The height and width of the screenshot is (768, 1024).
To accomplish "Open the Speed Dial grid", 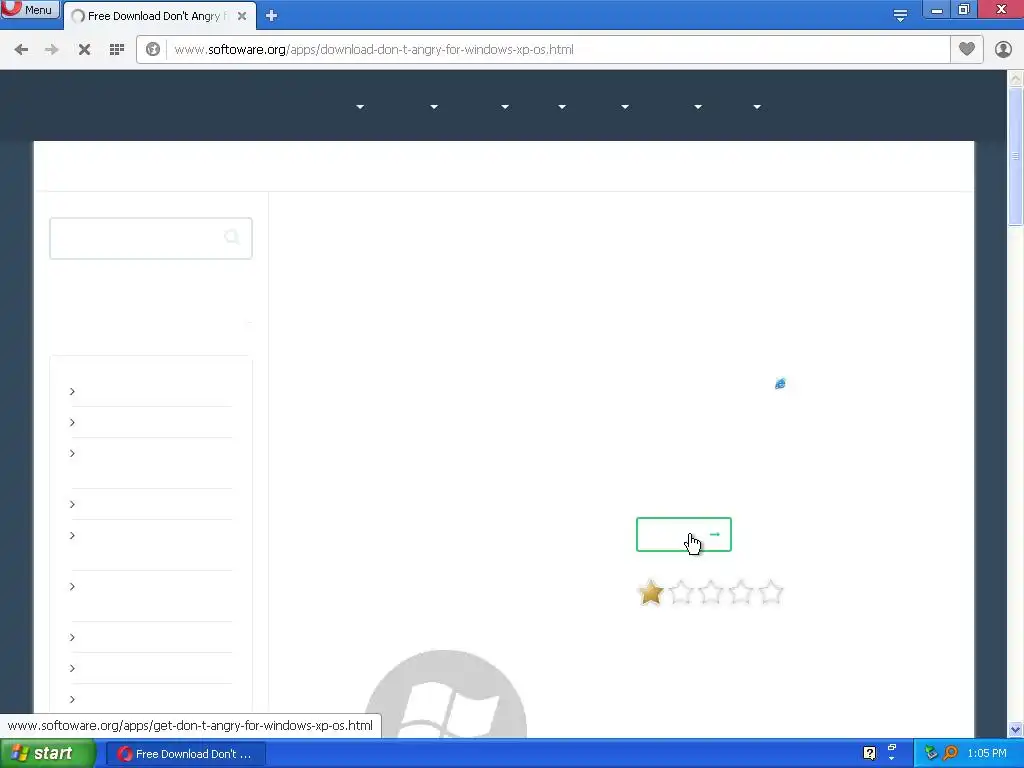I will (117, 50).
